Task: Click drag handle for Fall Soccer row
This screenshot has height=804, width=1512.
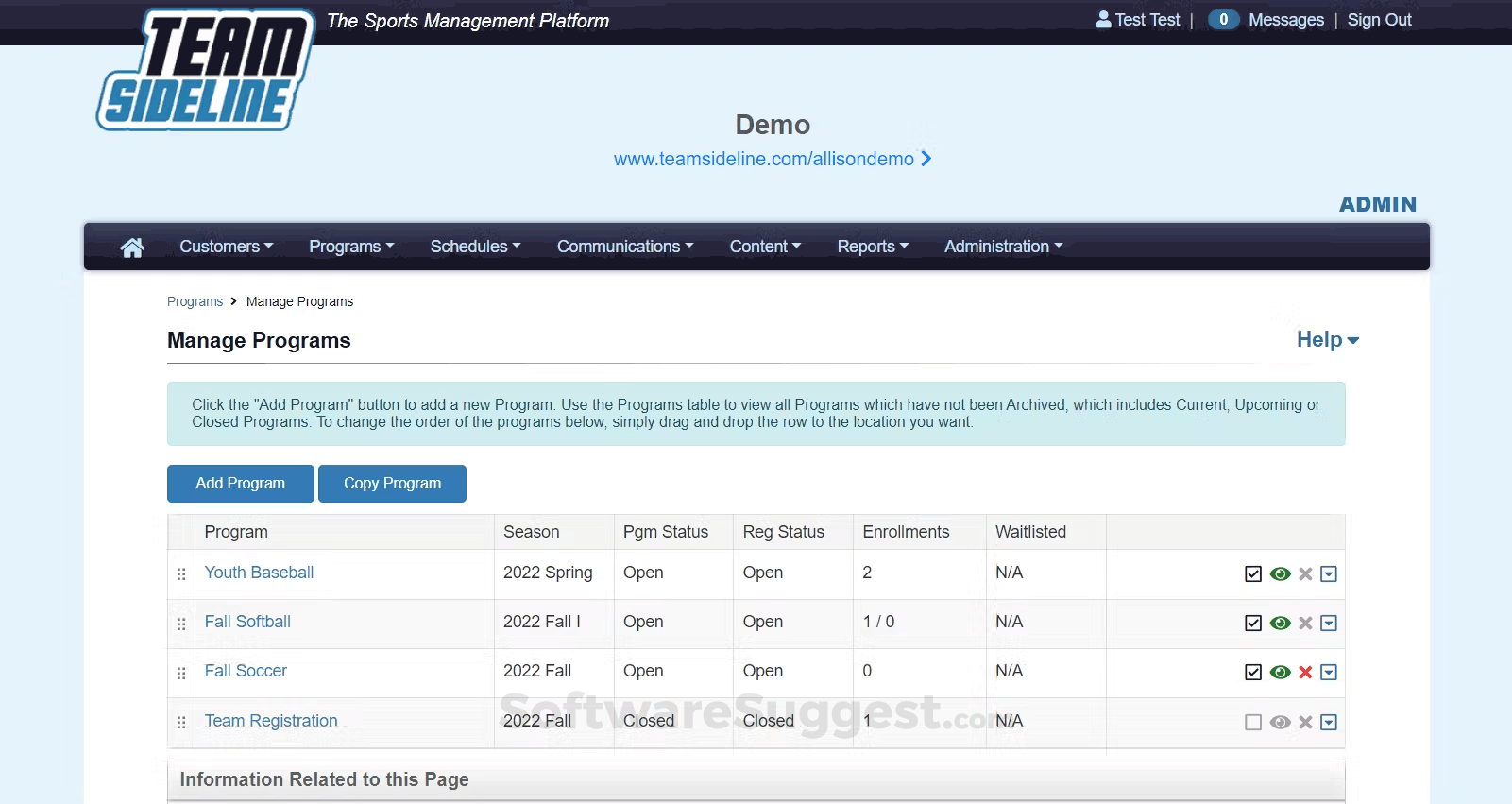Action: pyautogui.click(x=181, y=673)
